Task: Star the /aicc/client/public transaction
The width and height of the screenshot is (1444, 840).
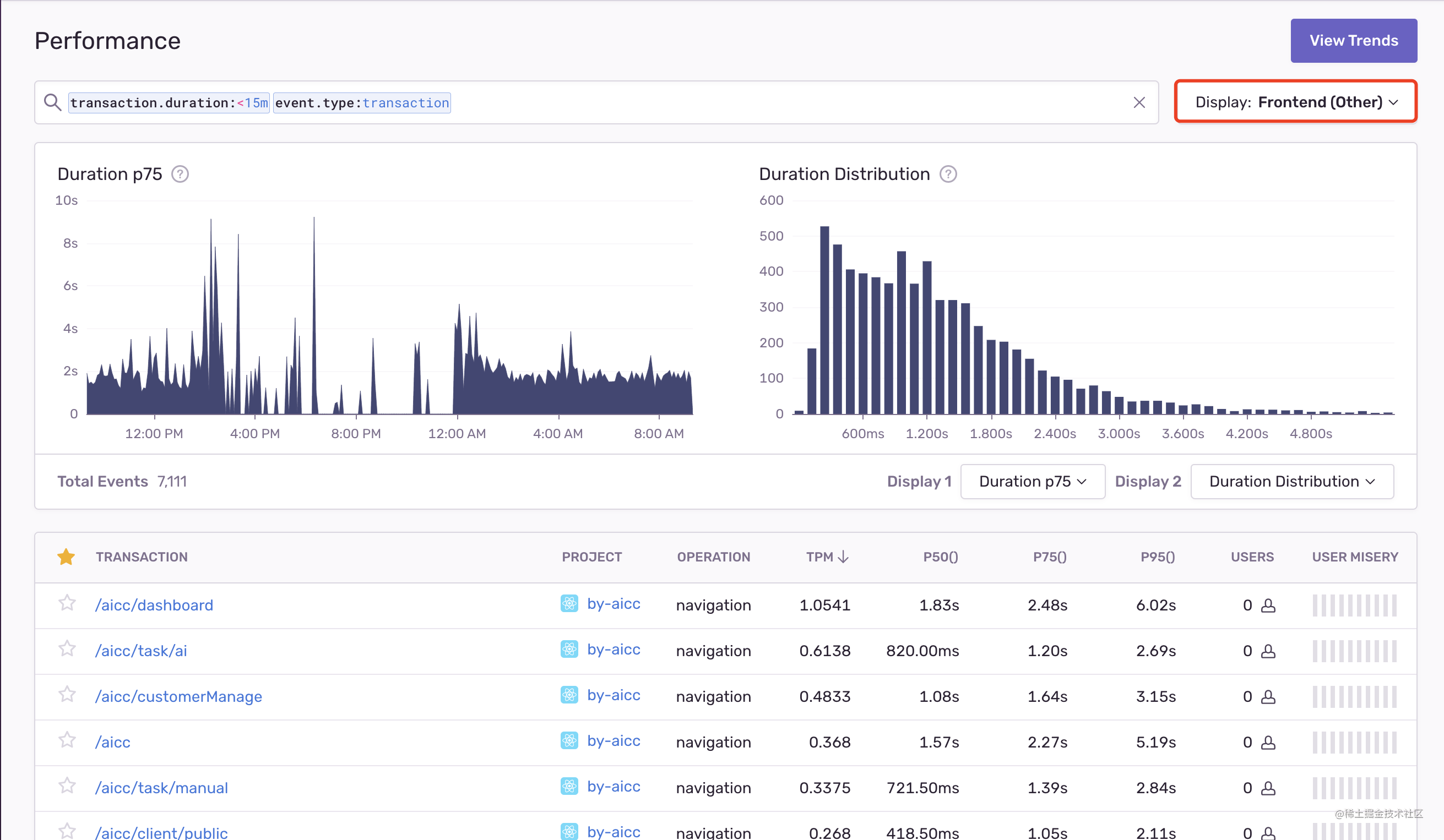Action: click(x=67, y=831)
